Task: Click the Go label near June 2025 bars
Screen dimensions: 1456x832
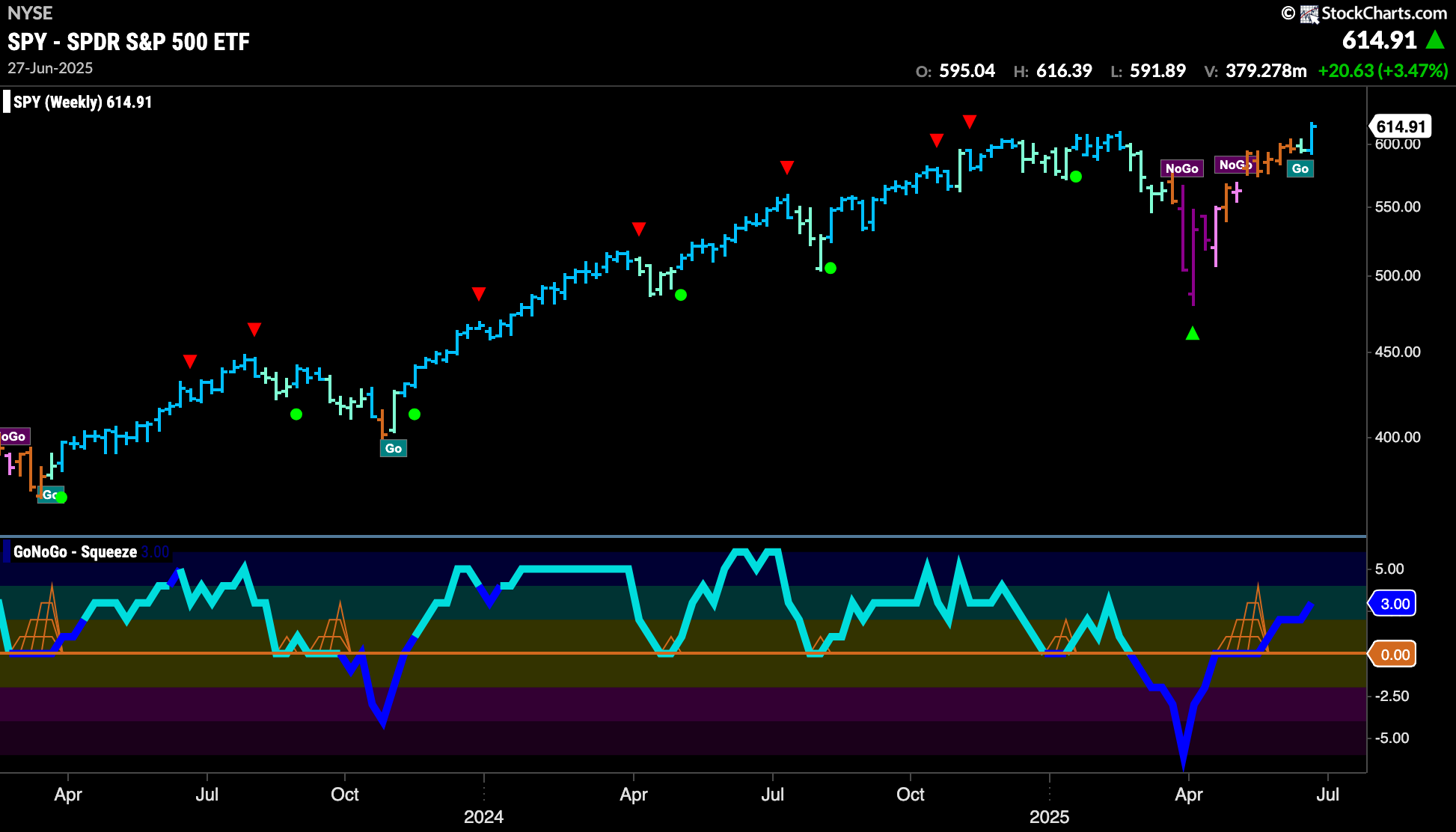Action: pos(1300,168)
